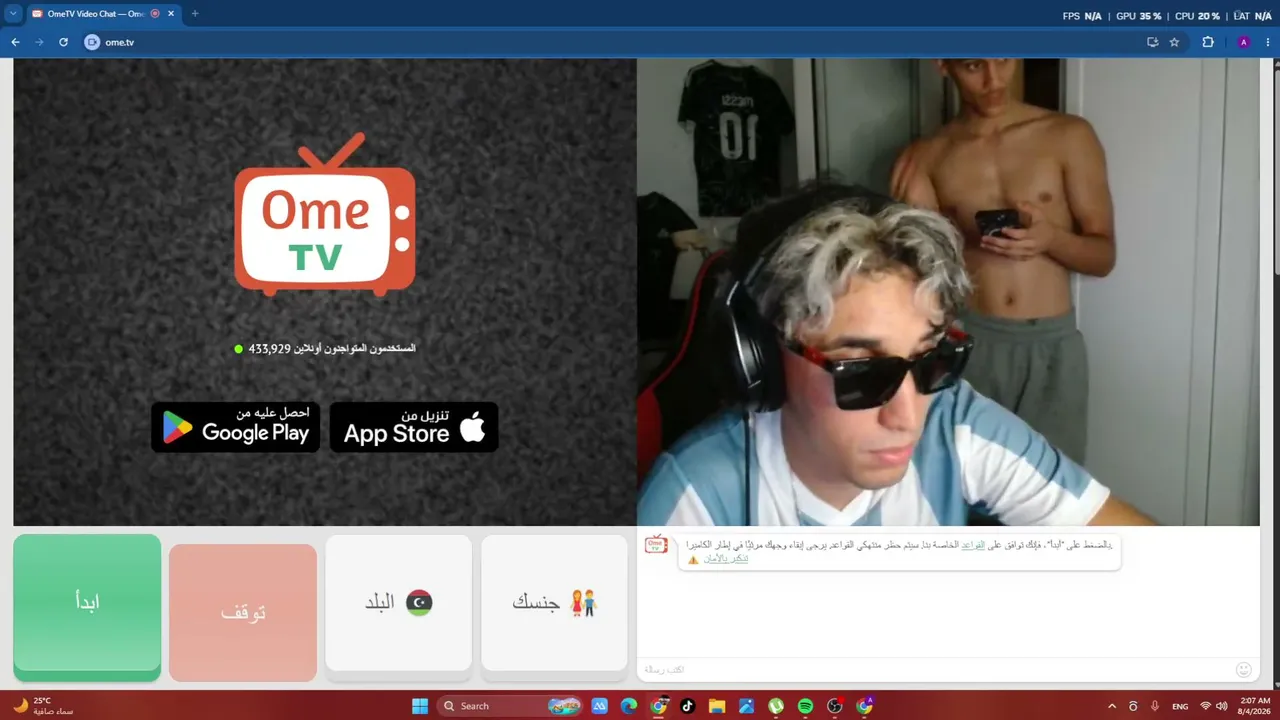
Task: Open uTorrent from the taskbar
Action: pos(776,706)
